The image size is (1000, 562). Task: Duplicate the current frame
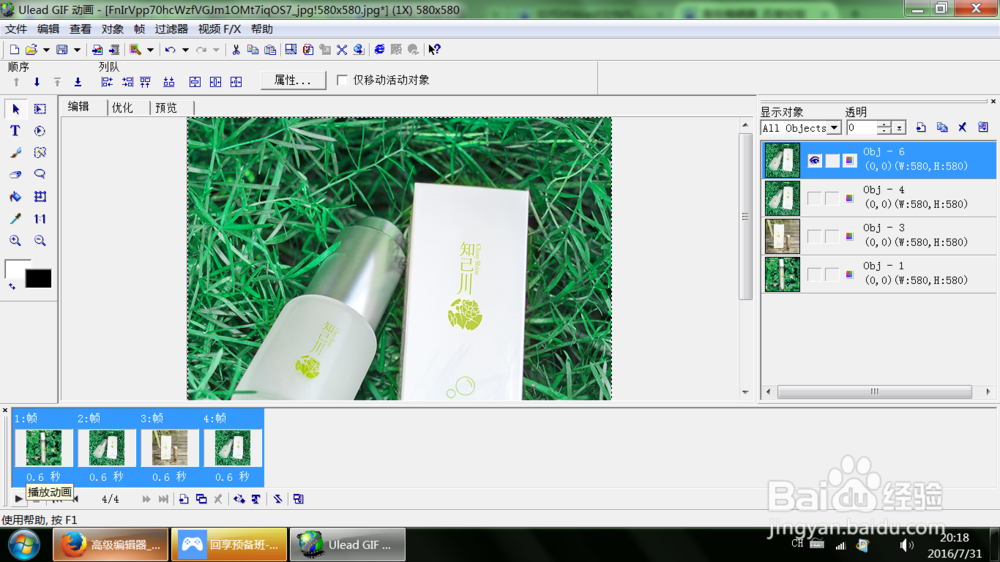click(x=201, y=499)
